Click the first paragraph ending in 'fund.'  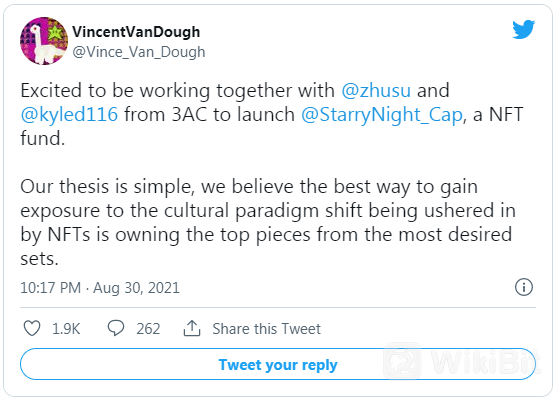[x=272, y=114]
